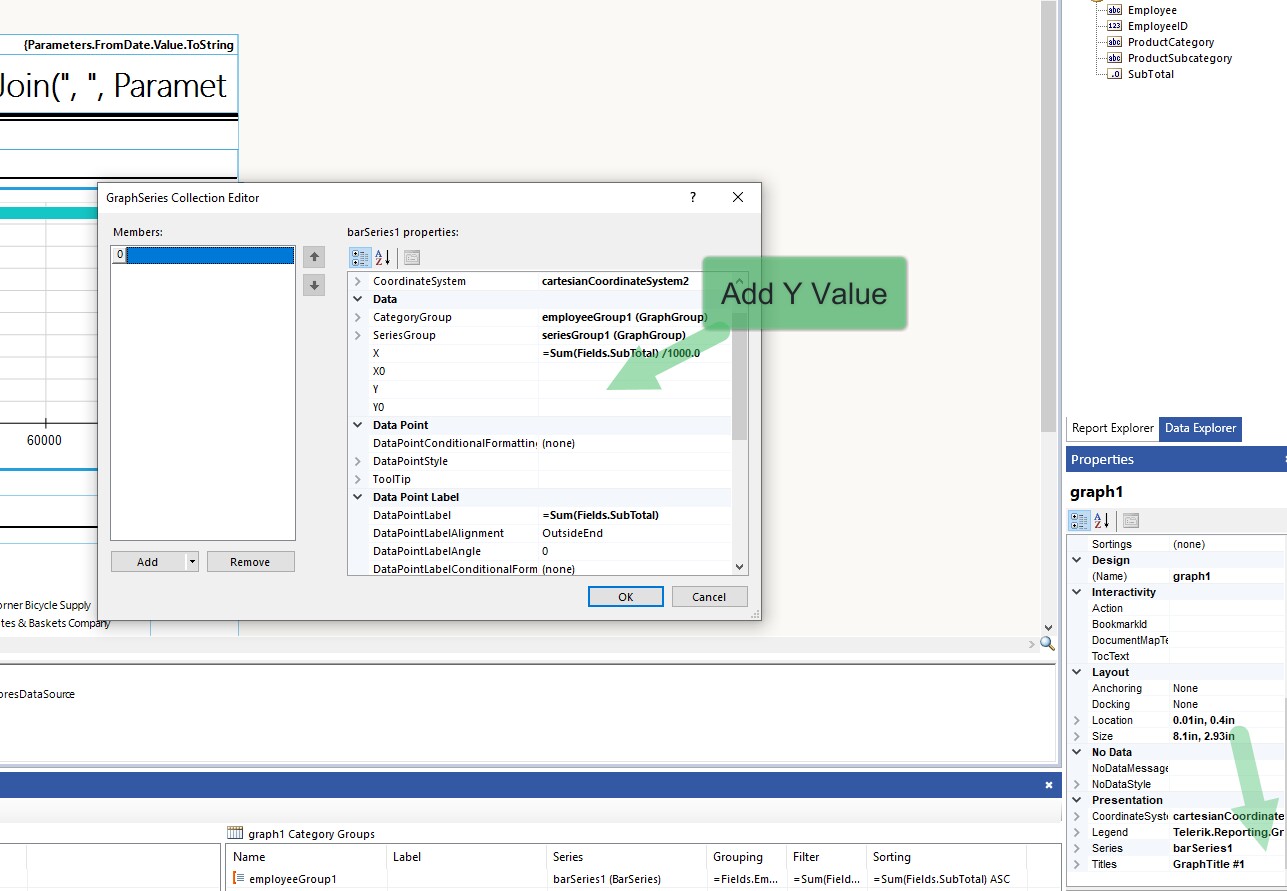
Task: Close the bottom group explorer panel
Action: pyautogui.click(x=1049, y=785)
